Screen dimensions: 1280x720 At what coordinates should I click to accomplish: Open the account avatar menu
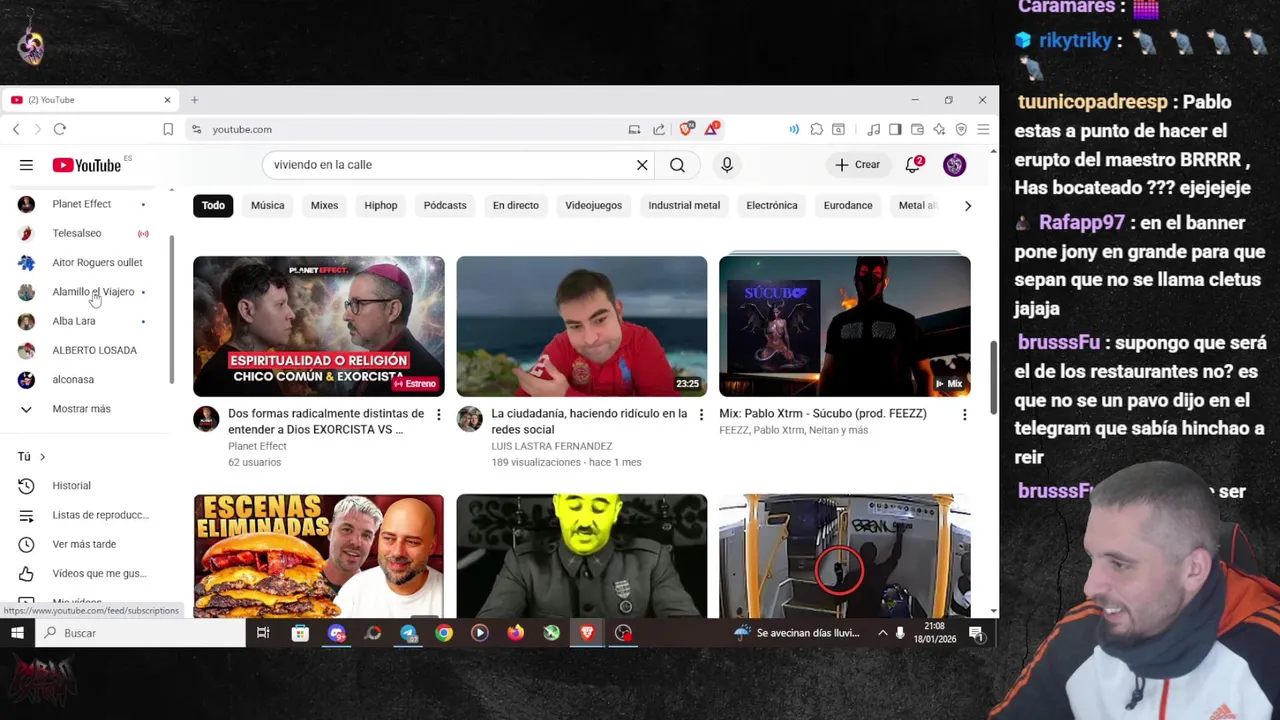pos(954,165)
